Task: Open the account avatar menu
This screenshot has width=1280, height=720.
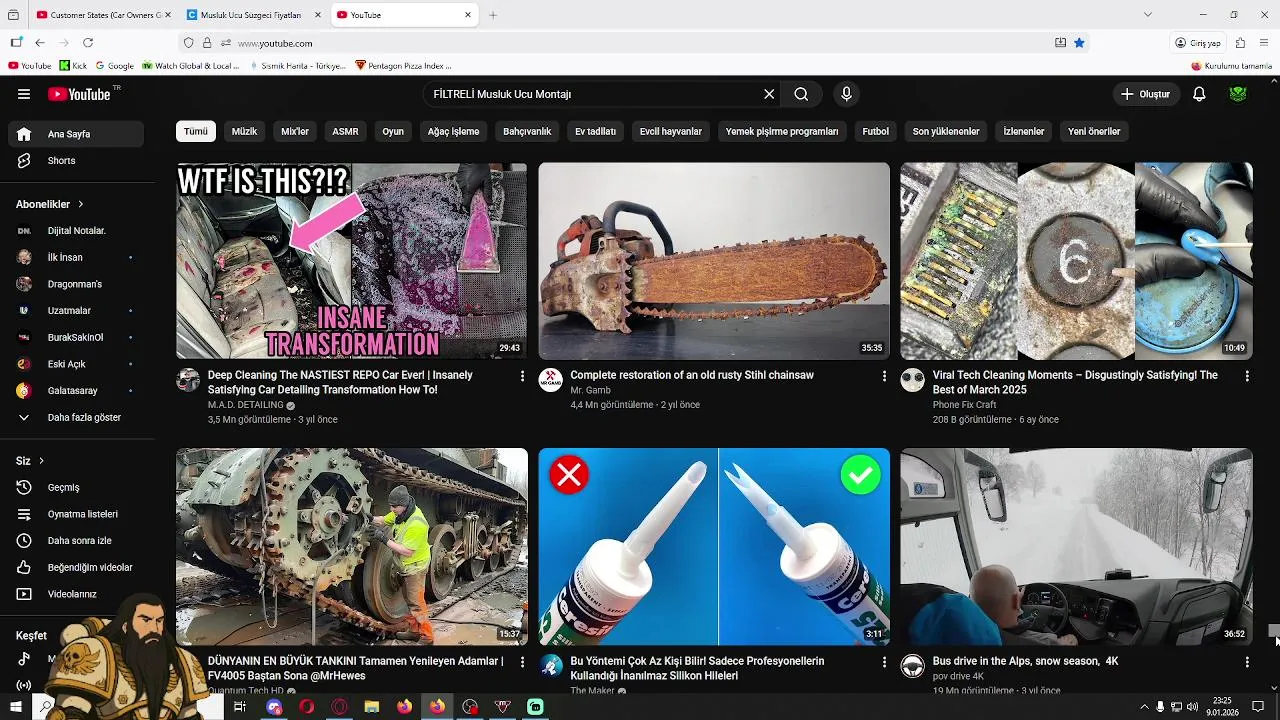Action: tap(1238, 94)
